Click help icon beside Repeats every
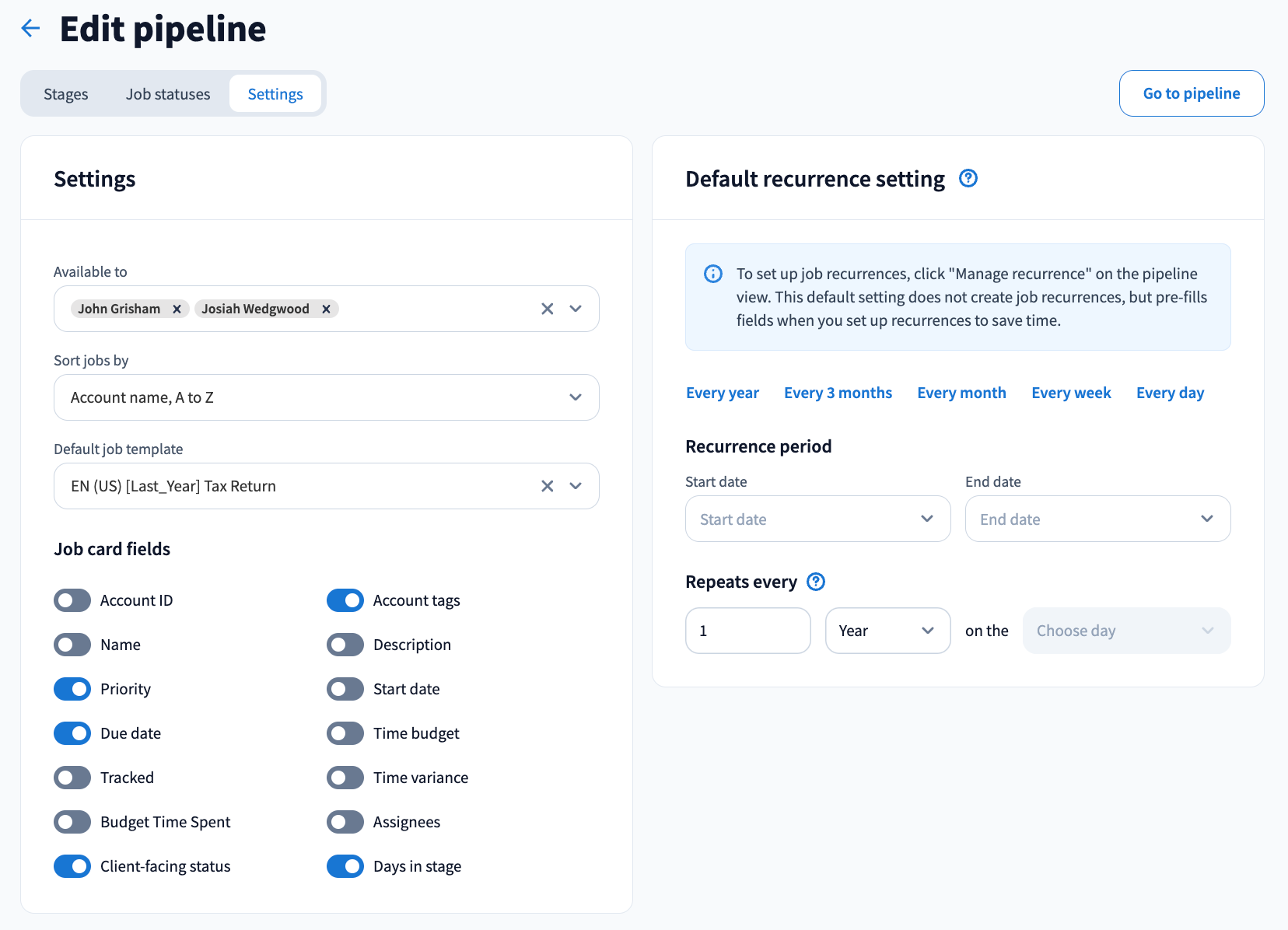This screenshot has width=1288, height=930. click(815, 582)
